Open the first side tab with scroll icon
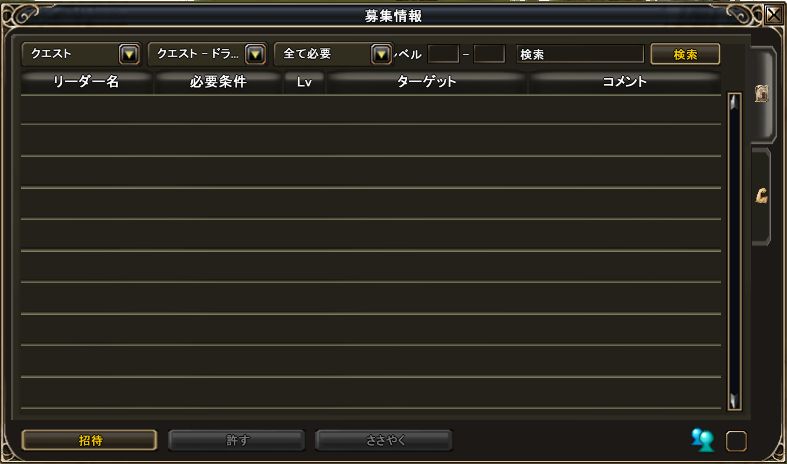This screenshot has width=787, height=464. tap(761, 94)
